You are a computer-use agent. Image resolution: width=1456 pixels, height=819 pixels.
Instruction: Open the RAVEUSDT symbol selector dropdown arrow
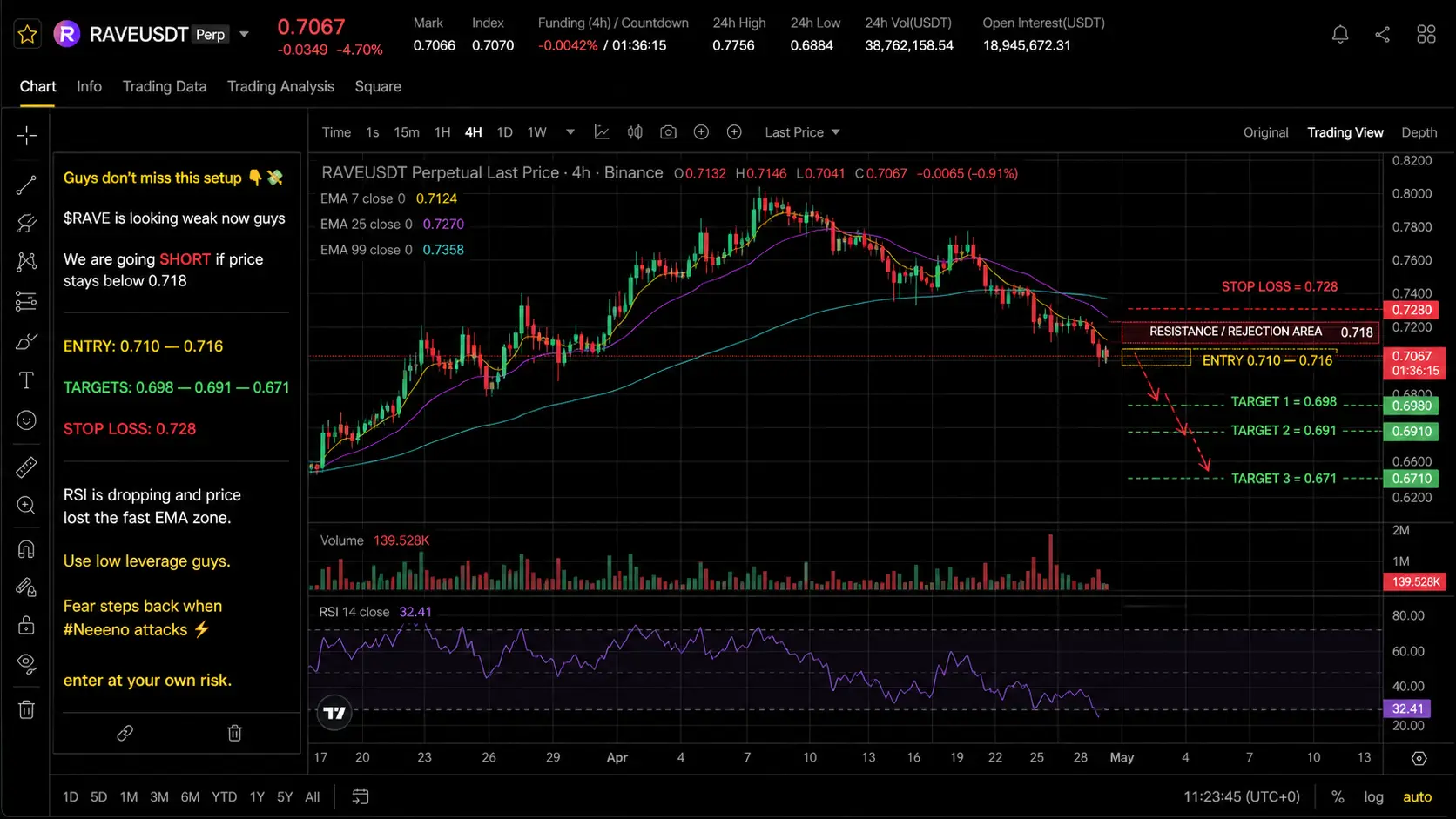pyautogui.click(x=245, y=35)
